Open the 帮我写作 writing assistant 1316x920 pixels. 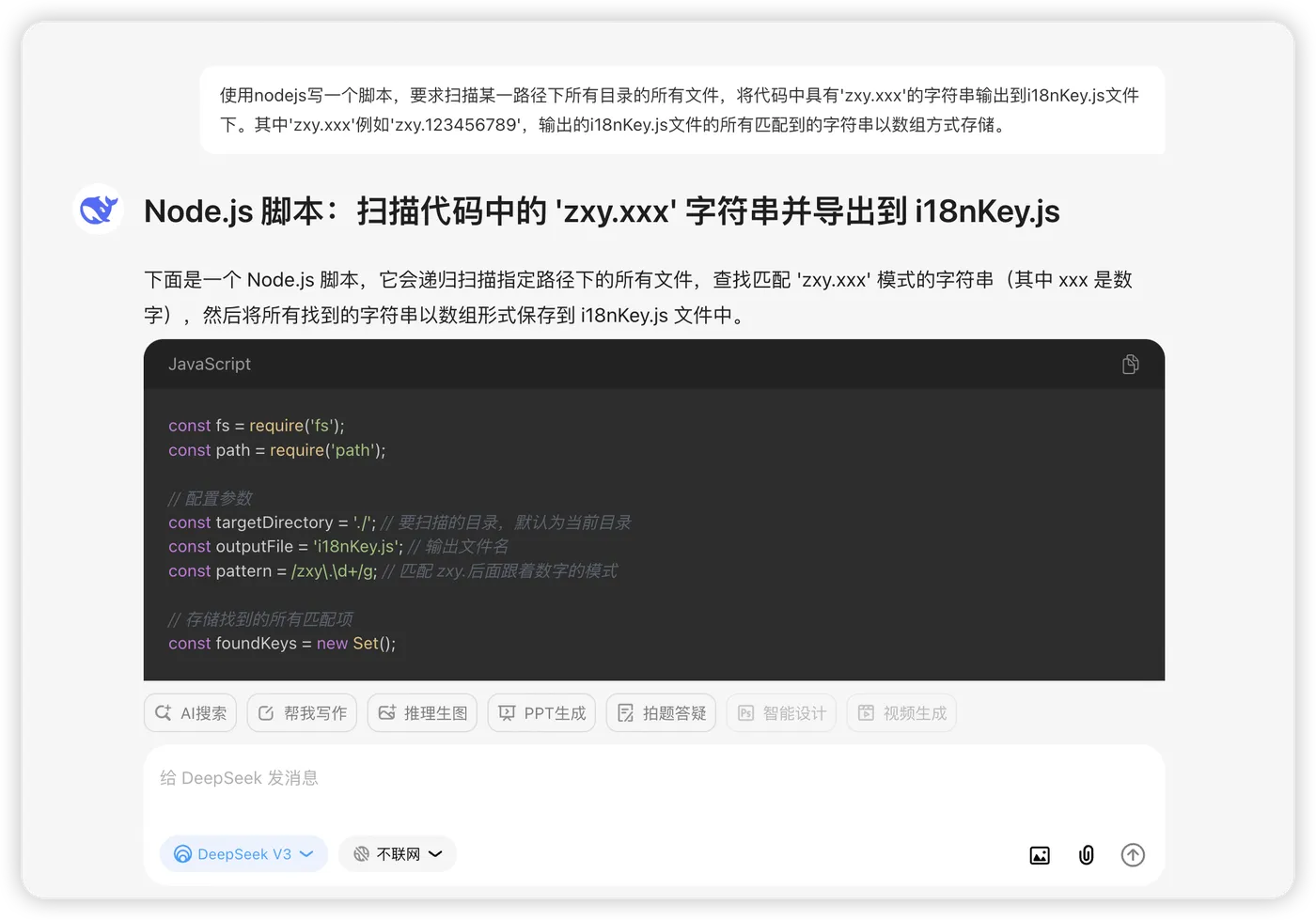coord(302,713)
